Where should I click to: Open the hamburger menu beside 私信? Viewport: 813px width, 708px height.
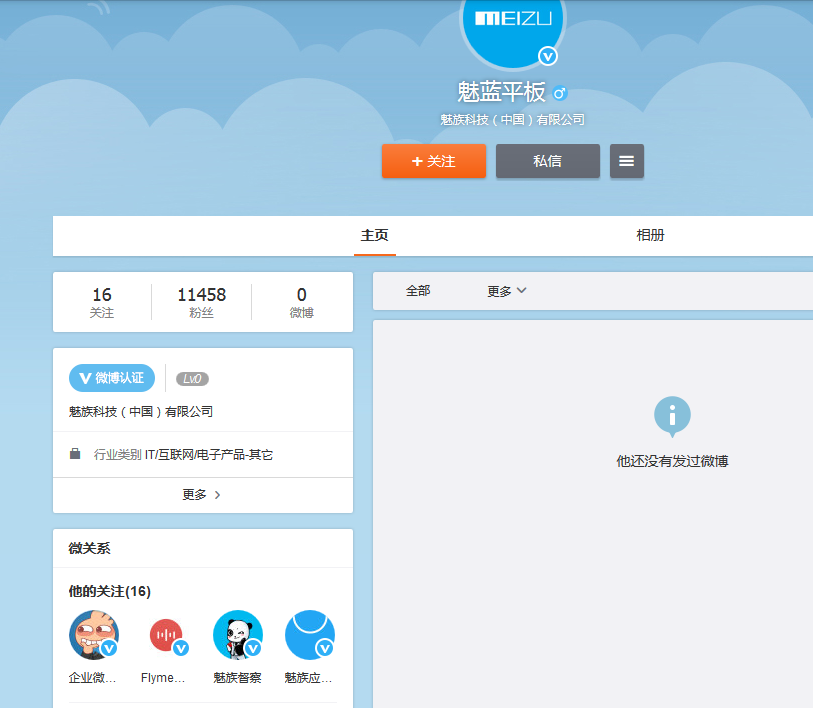coord(626,161)
